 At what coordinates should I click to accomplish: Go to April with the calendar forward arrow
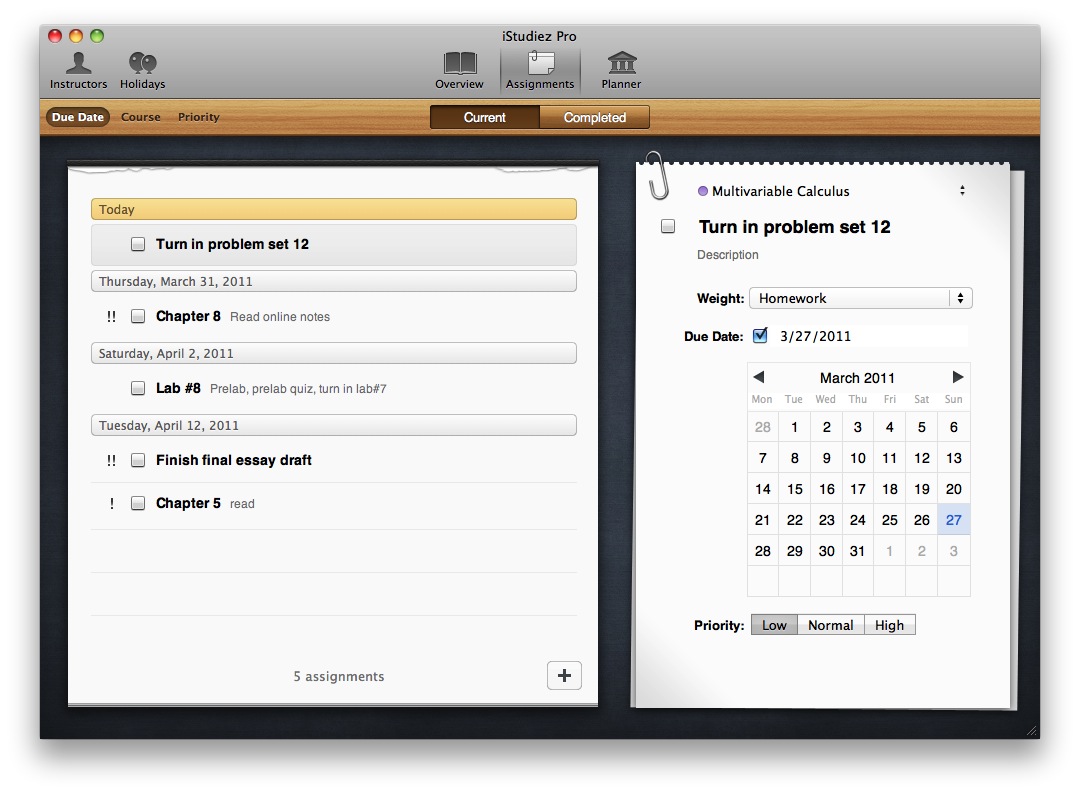955,378
